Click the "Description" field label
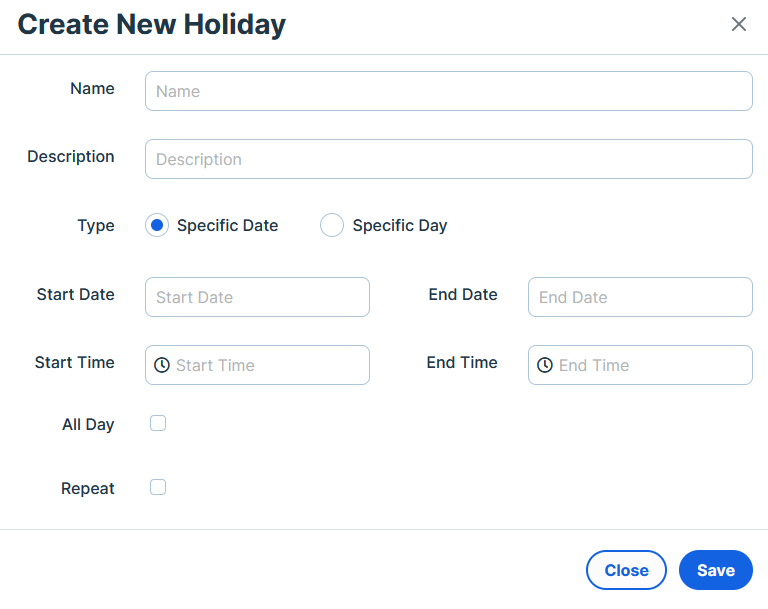 [71, 157]
